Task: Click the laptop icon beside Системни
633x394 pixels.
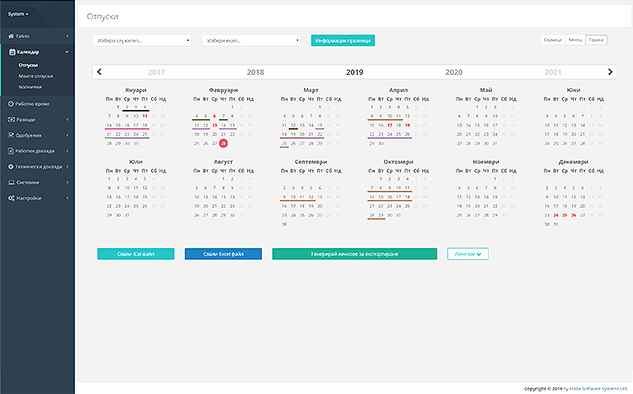Action: [x=11, y=182]
